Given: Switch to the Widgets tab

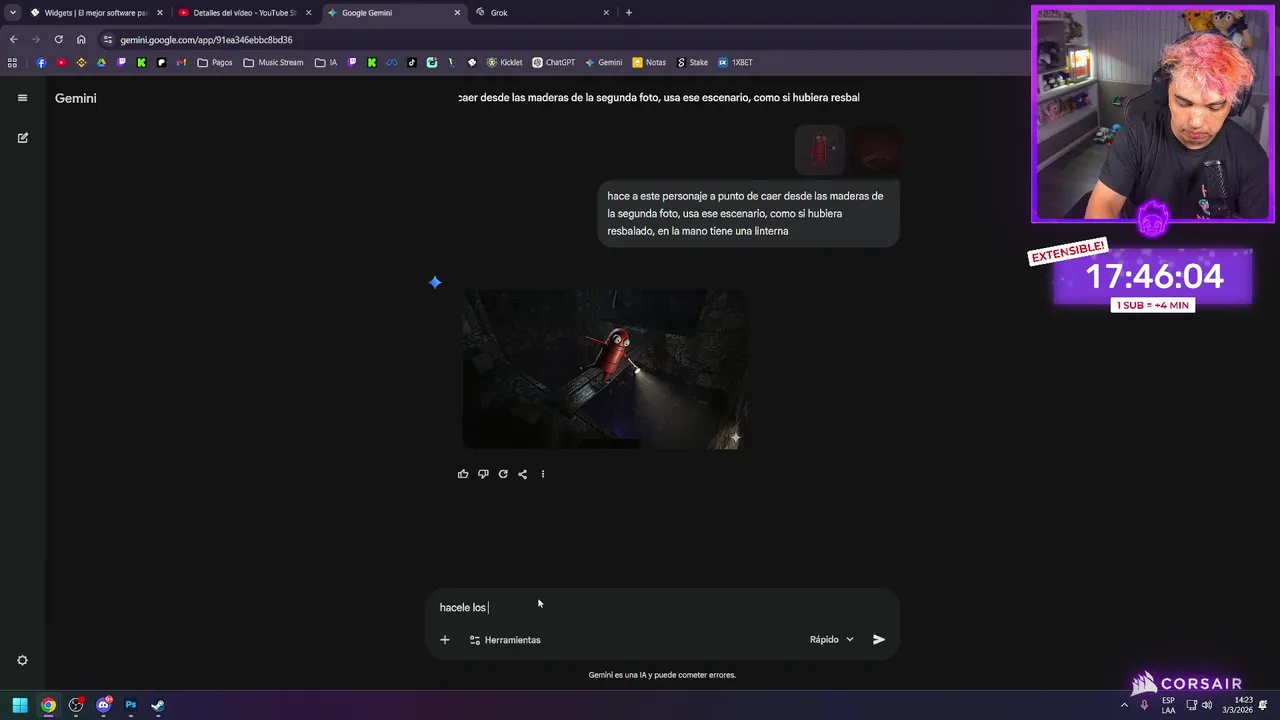Looking at the screenshot, I should (x=96, y=13).
